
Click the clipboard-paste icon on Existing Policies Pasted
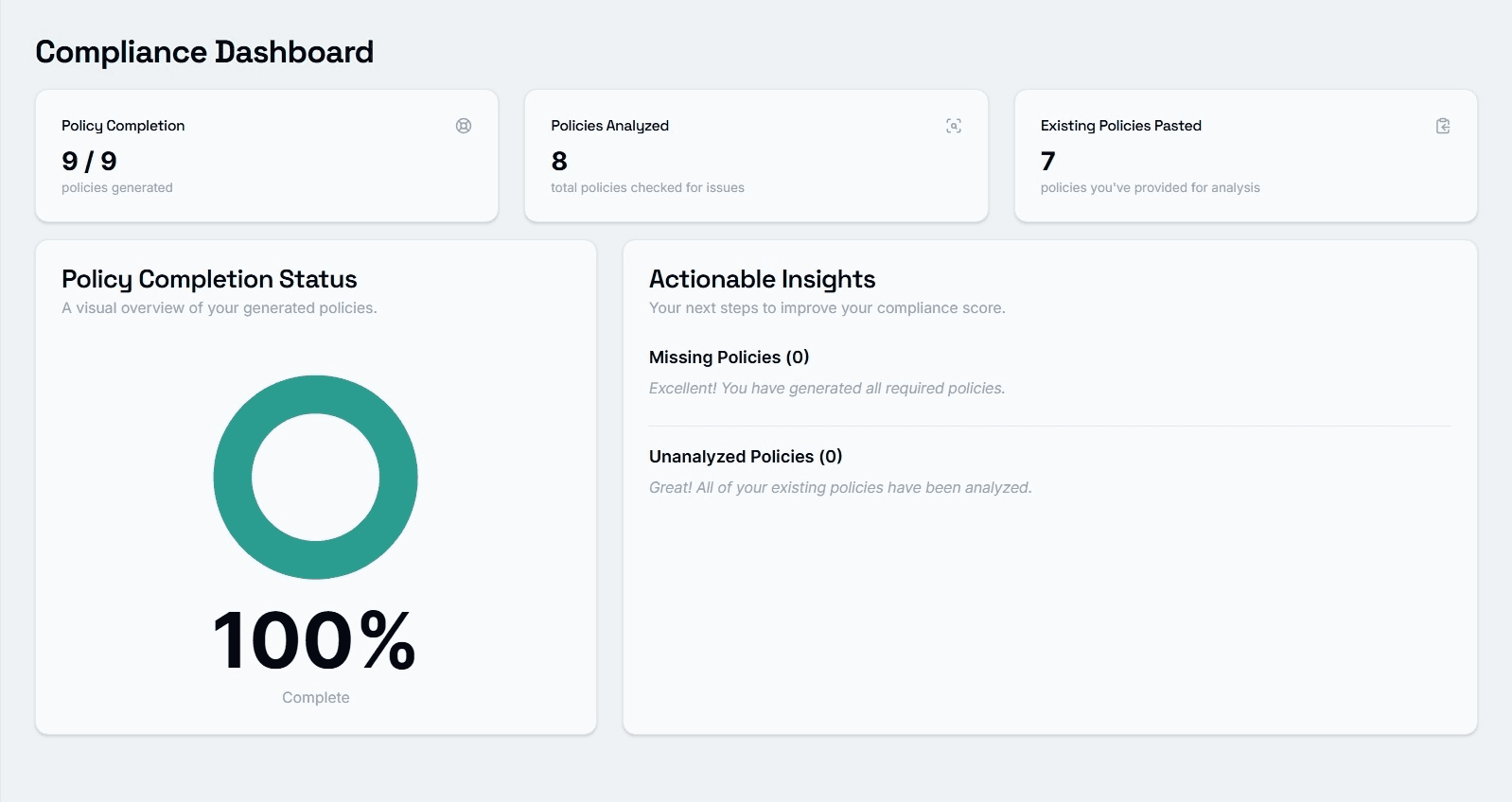pyautogui.click(x=1442, y=125)
